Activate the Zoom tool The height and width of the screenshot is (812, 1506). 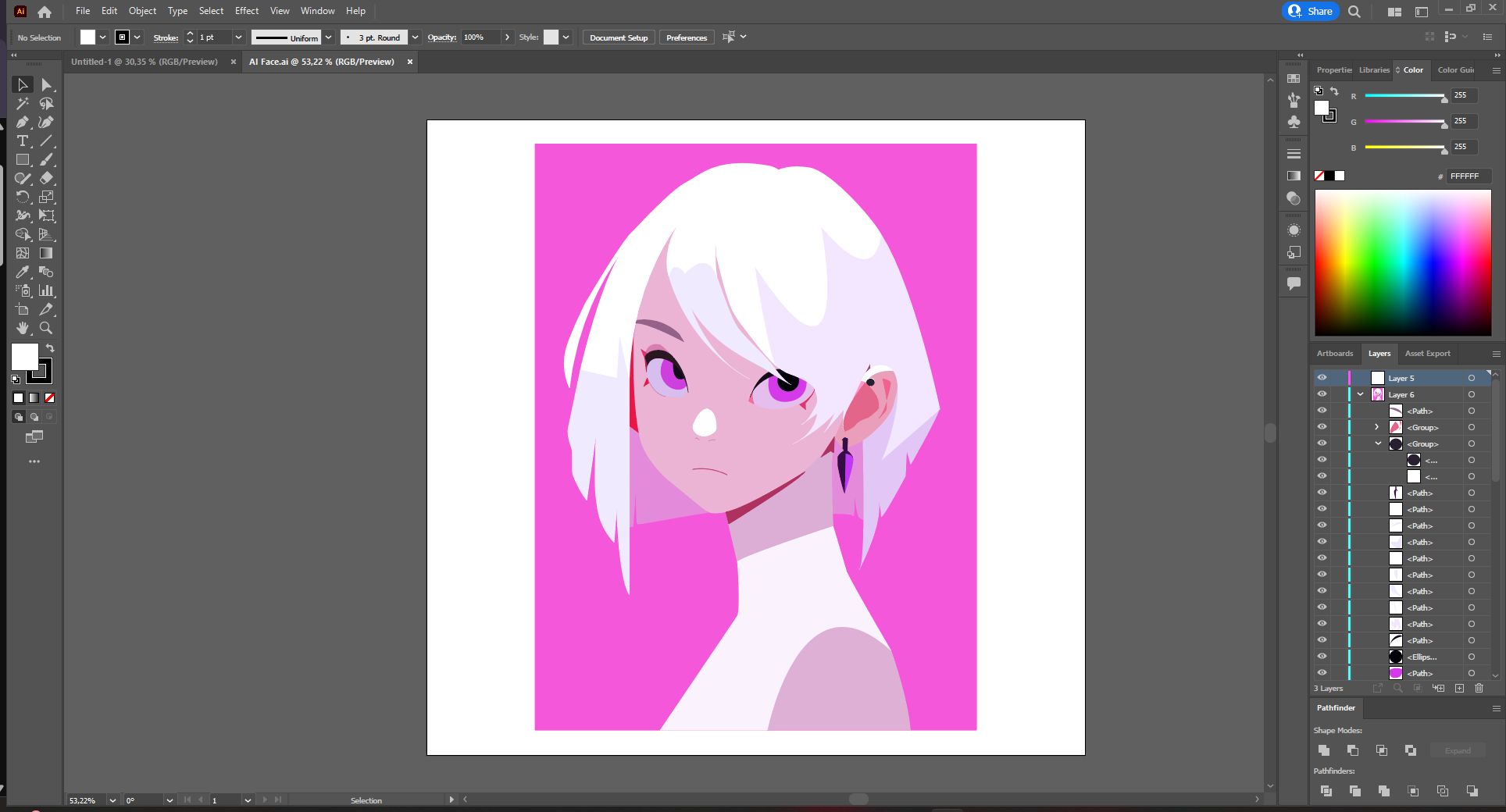46,328
